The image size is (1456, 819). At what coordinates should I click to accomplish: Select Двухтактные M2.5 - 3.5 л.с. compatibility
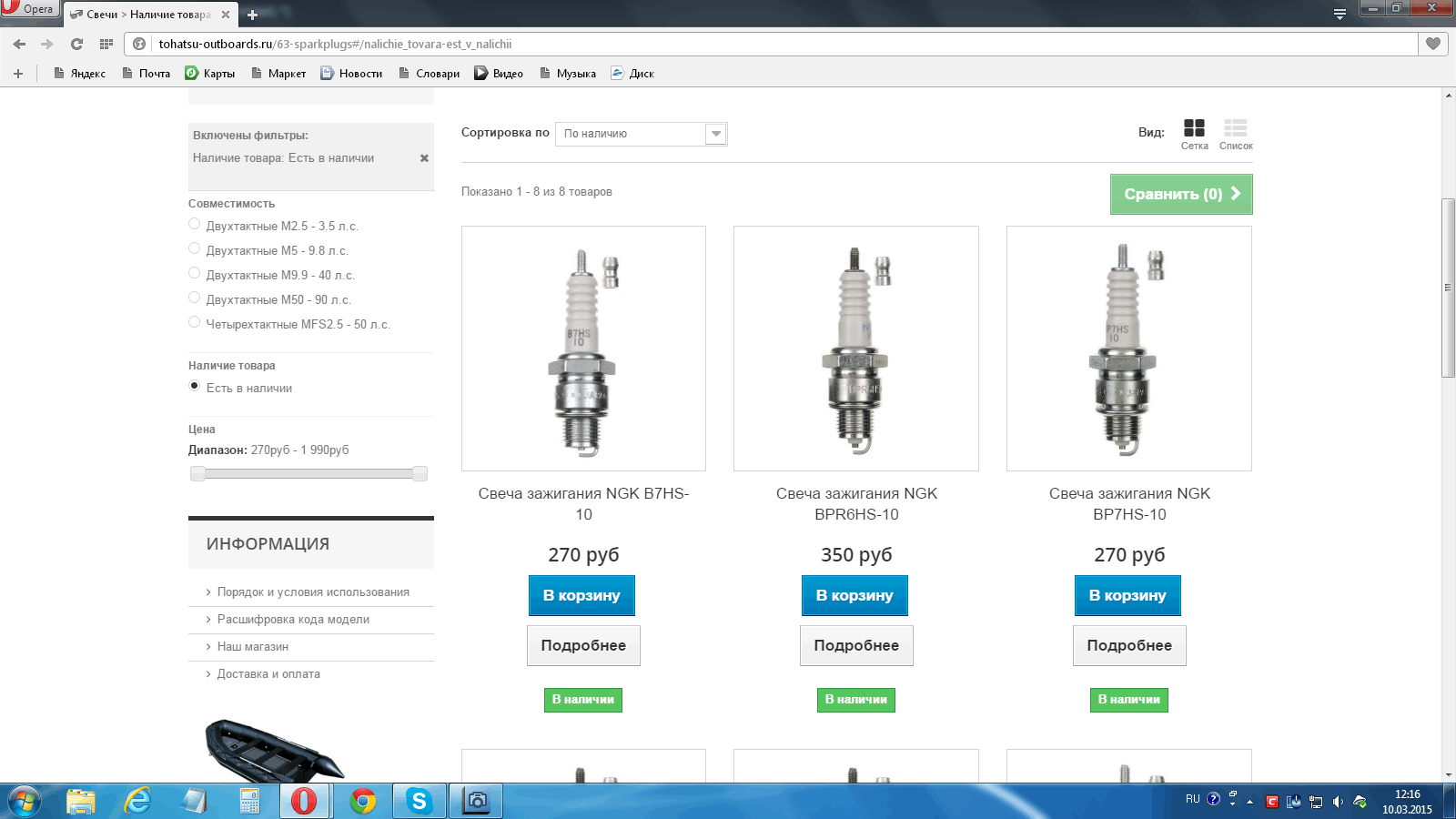coord(194,224)
